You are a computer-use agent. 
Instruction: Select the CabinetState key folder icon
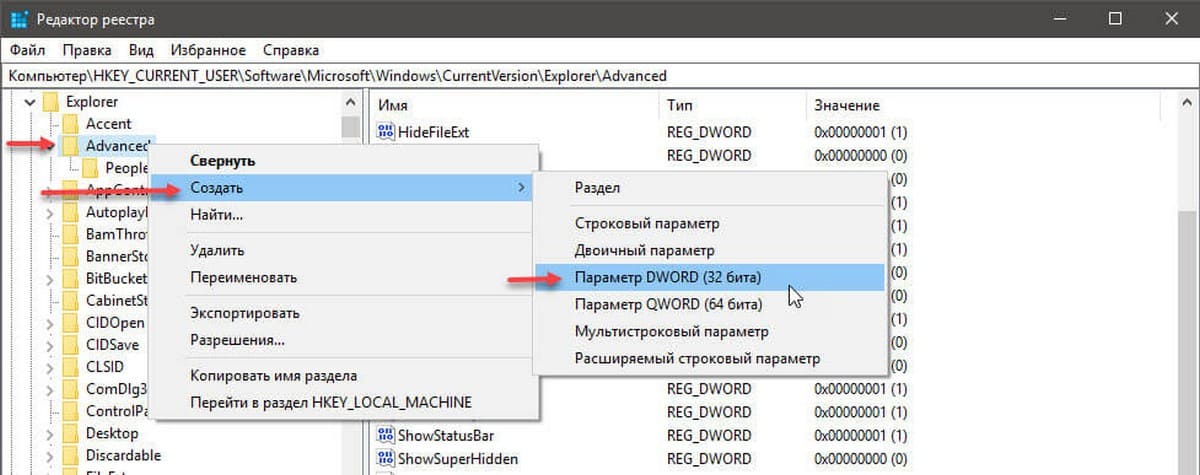[70, 300]
